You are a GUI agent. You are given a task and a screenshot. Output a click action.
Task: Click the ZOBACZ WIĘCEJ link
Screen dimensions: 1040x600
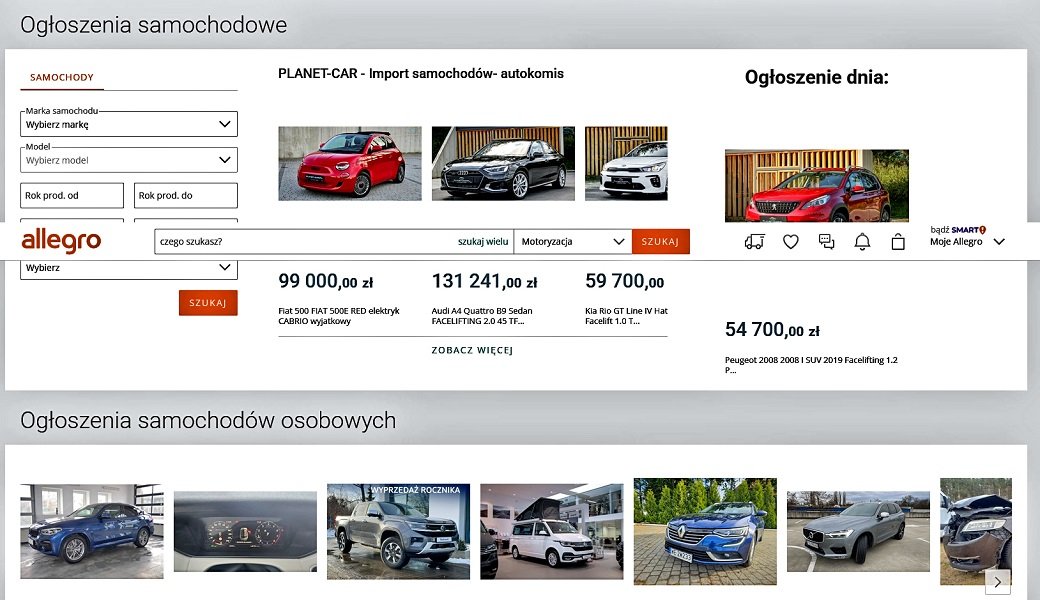[472, 351]
